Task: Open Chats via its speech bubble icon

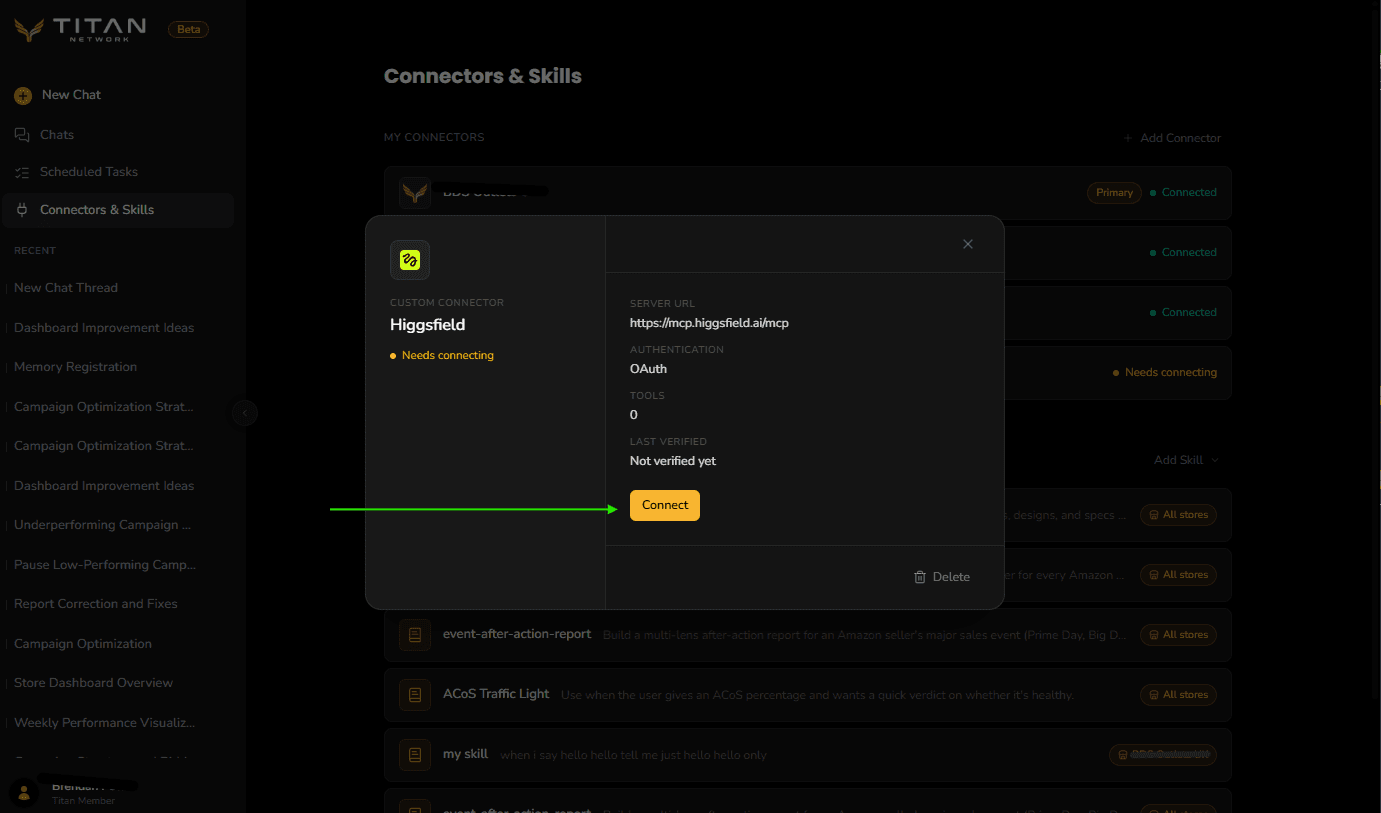Action: pos(22,135)
